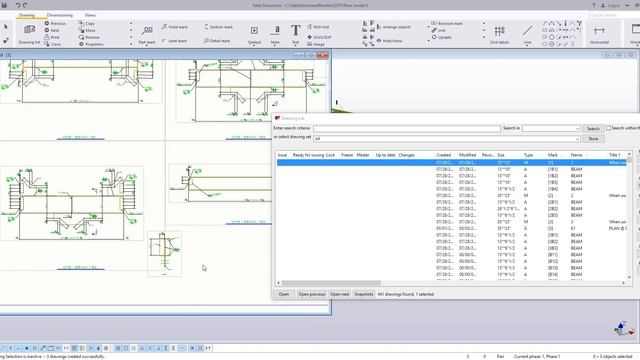Switch to the Drawing ribbon tab
Viewport: 640px width, 360px height.
(x=27, y=15)
